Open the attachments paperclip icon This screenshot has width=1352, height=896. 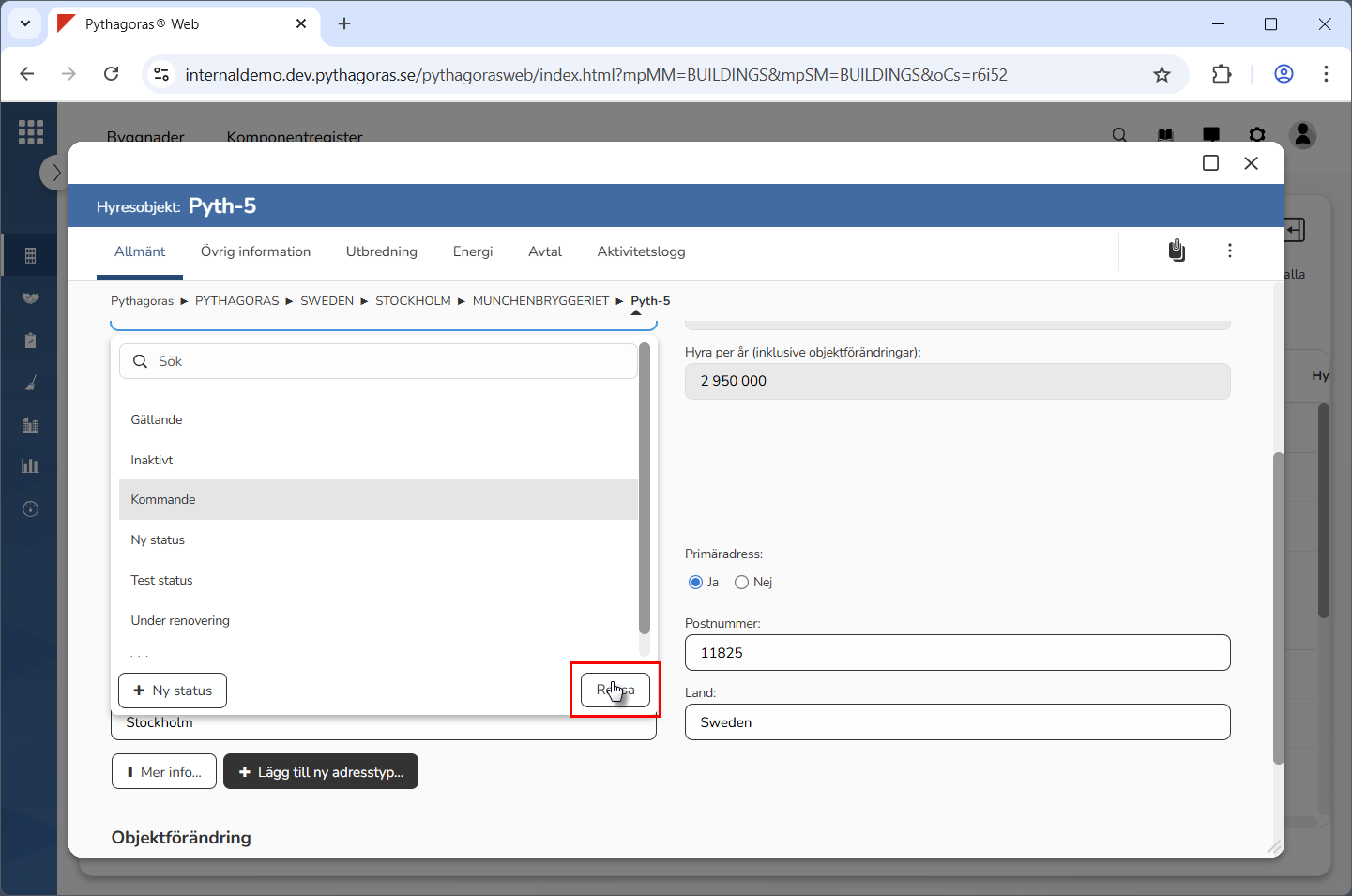[1177, 251]
